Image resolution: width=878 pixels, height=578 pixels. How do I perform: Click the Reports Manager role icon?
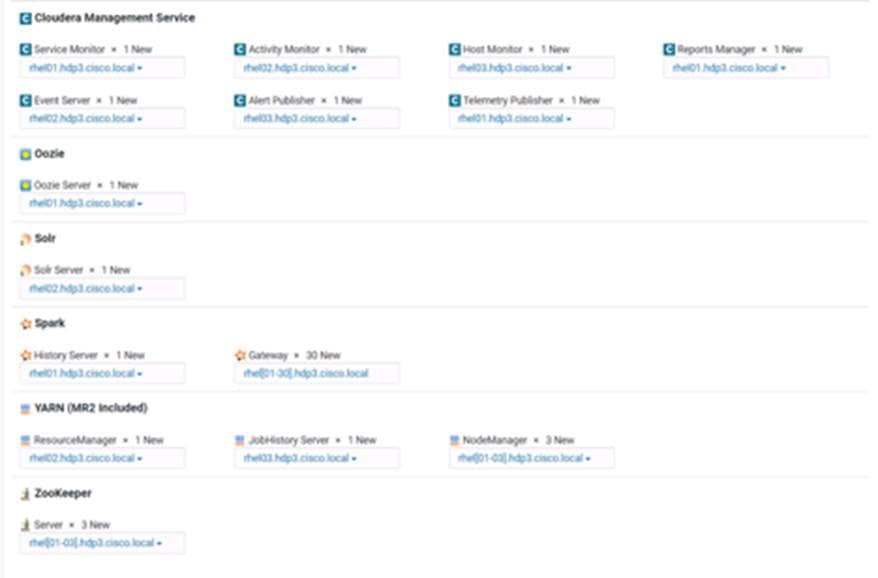coord(669,49)
